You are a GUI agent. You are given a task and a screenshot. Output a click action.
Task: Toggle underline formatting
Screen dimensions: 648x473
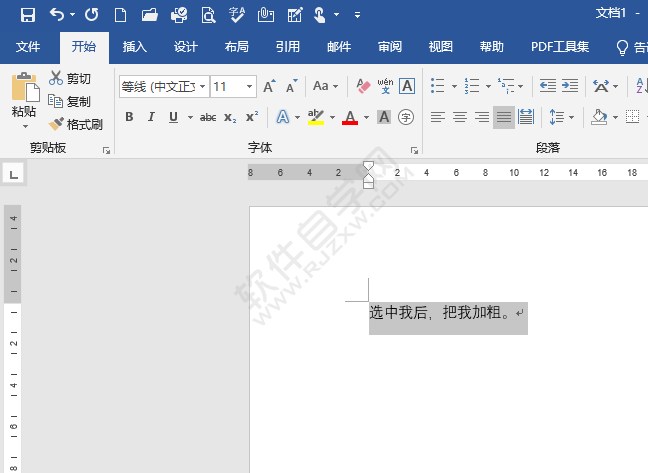pos(174,117)
